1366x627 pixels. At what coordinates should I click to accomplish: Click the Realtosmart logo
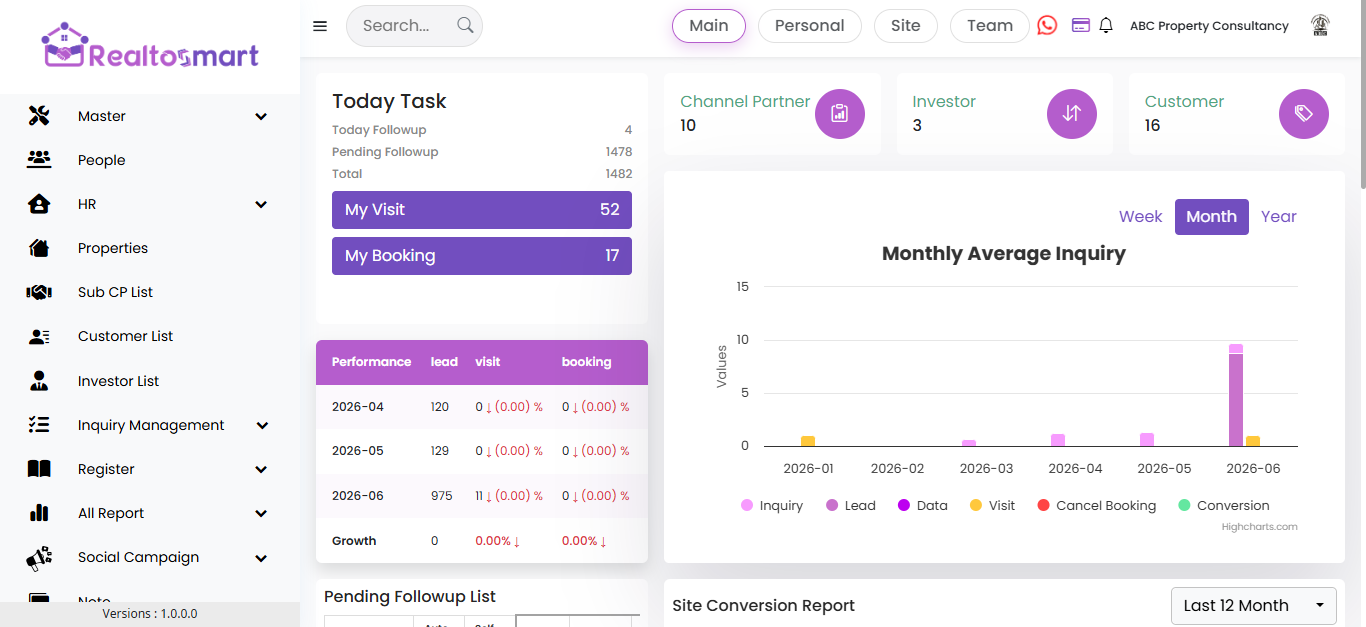click(150, 46)
